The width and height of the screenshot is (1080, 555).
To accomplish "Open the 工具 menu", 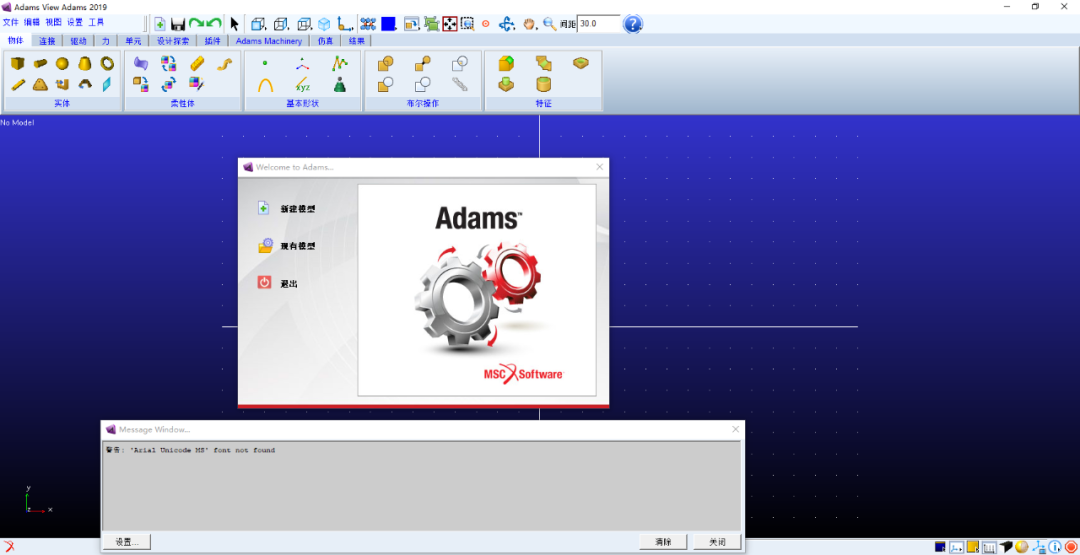I will pyautogui.click(x=96, y=23).
